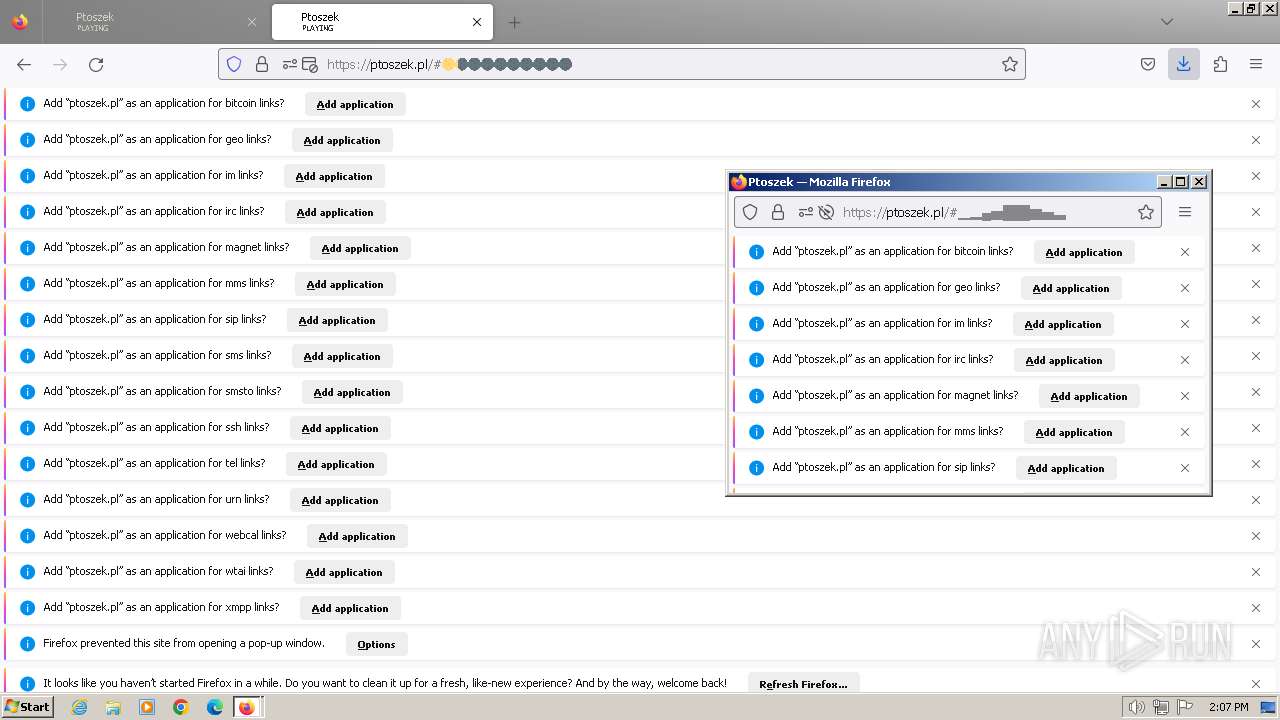This screenshot has height=720, width=1280.
Task: Close the active Ptoszek tab
Action: (x=477, y=22)
